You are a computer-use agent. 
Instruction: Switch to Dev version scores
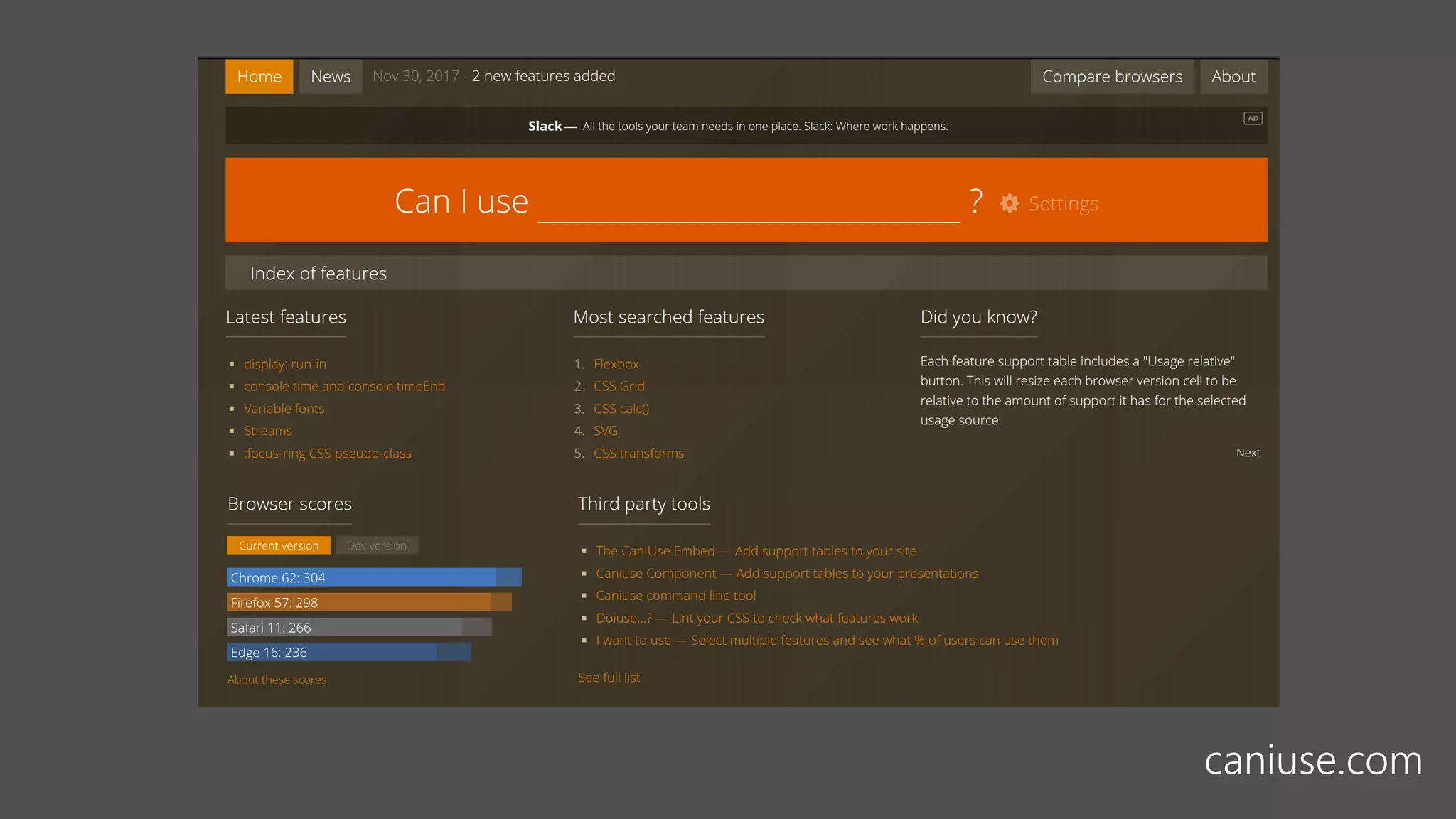point(377,545)
